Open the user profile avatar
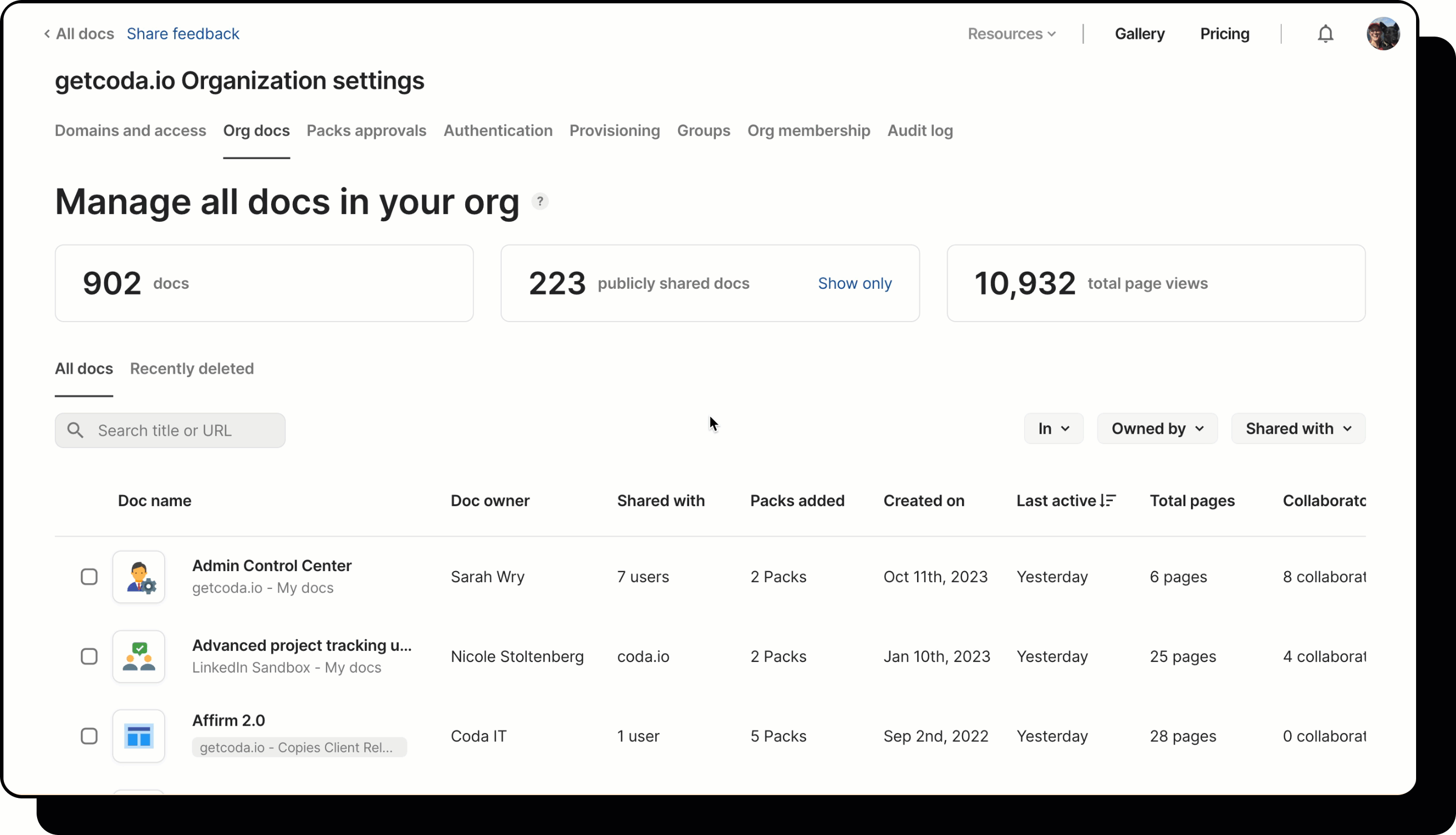Screen dimensions: 1456x835 click(x=1383, y=34)
